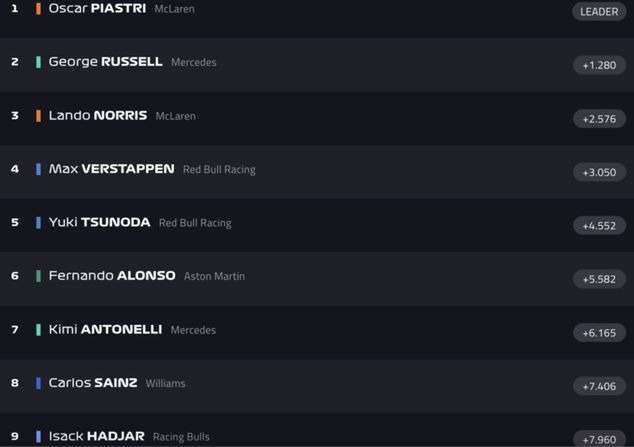
Task: Select Max Verstappen's name
Action: pyautogui.click(x=111, y=169)
